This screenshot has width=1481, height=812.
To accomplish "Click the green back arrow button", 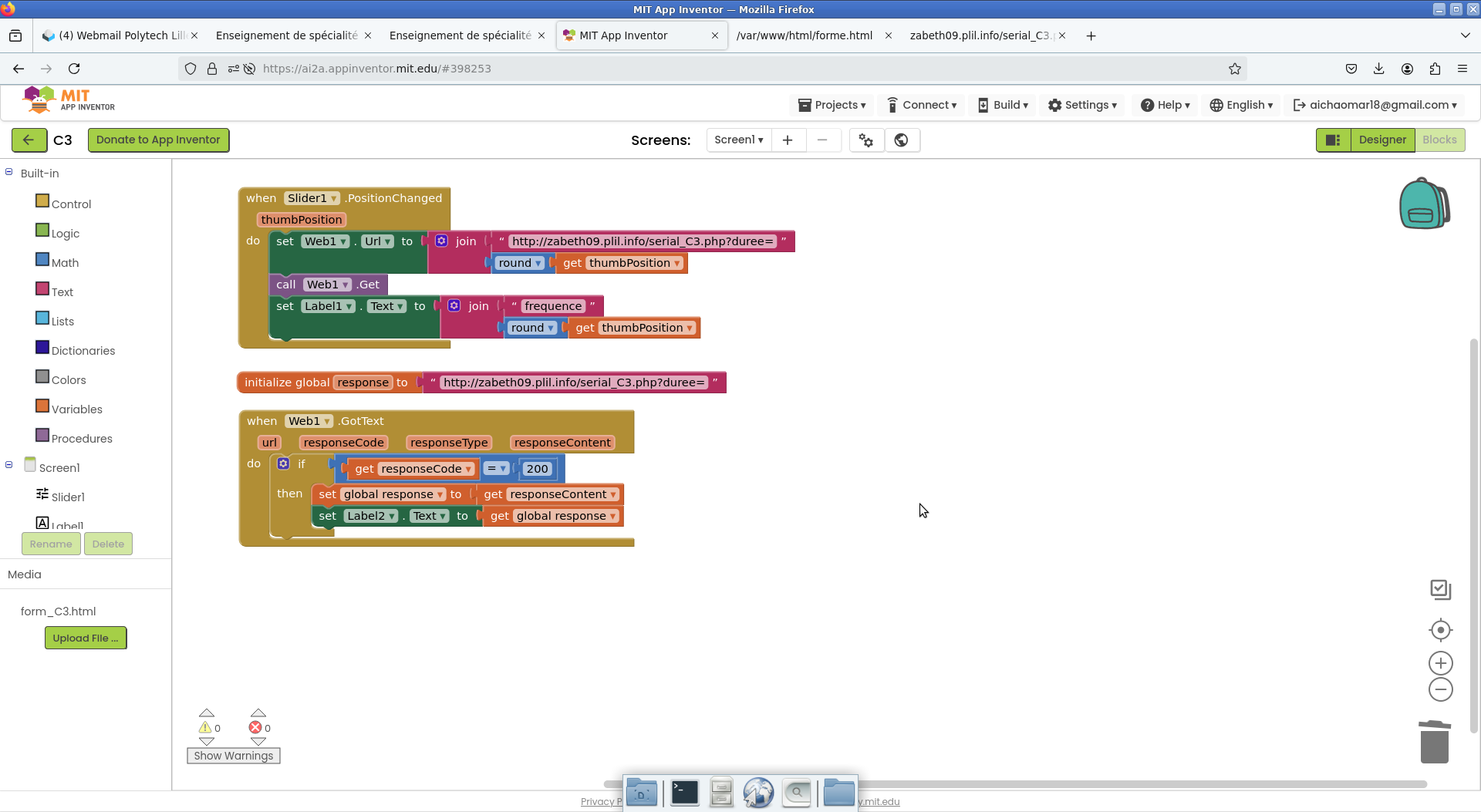I will click(x=29, y=140).
